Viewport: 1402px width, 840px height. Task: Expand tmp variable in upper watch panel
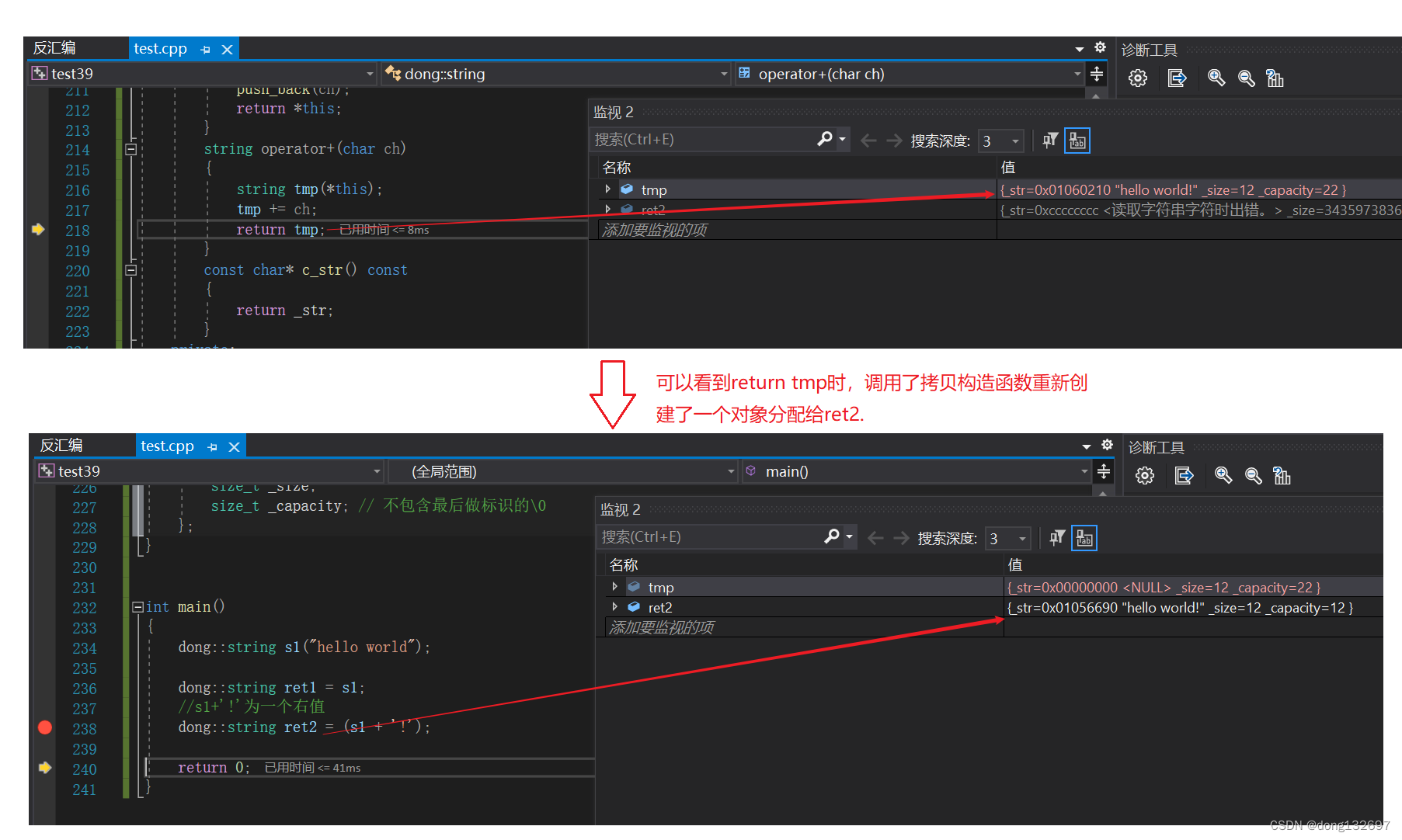click(x=608, y=189)
